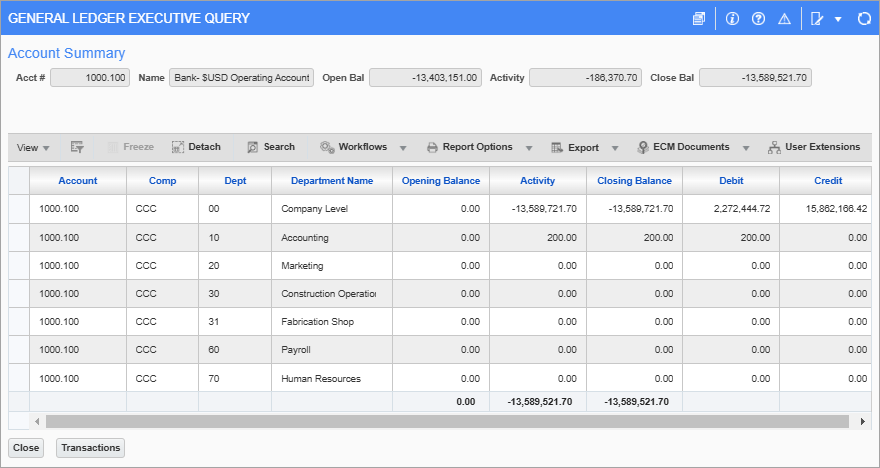Click dept code 60 cell

[235, 350]
